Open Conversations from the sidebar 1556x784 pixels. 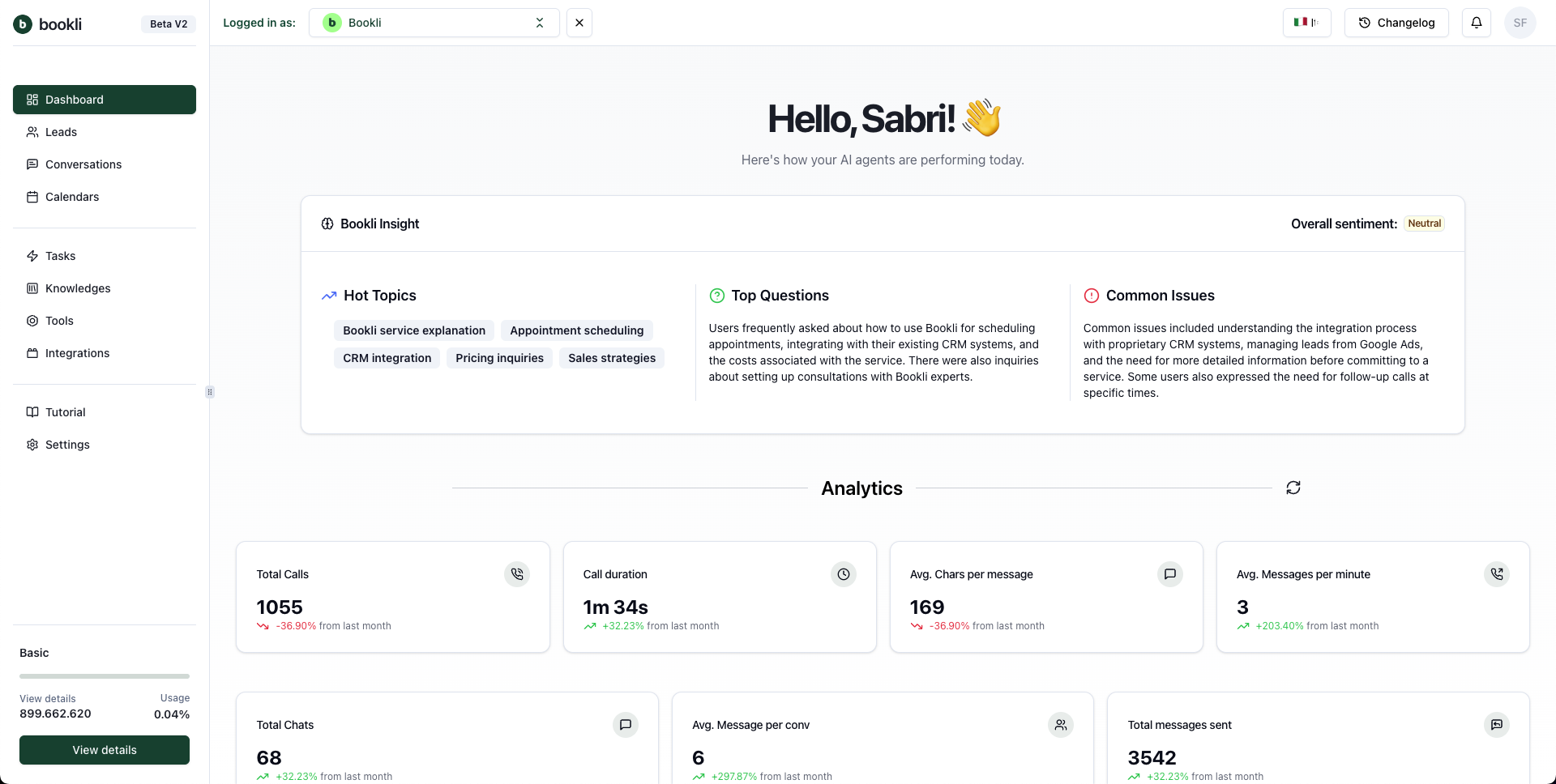click(x=105, y=164)
